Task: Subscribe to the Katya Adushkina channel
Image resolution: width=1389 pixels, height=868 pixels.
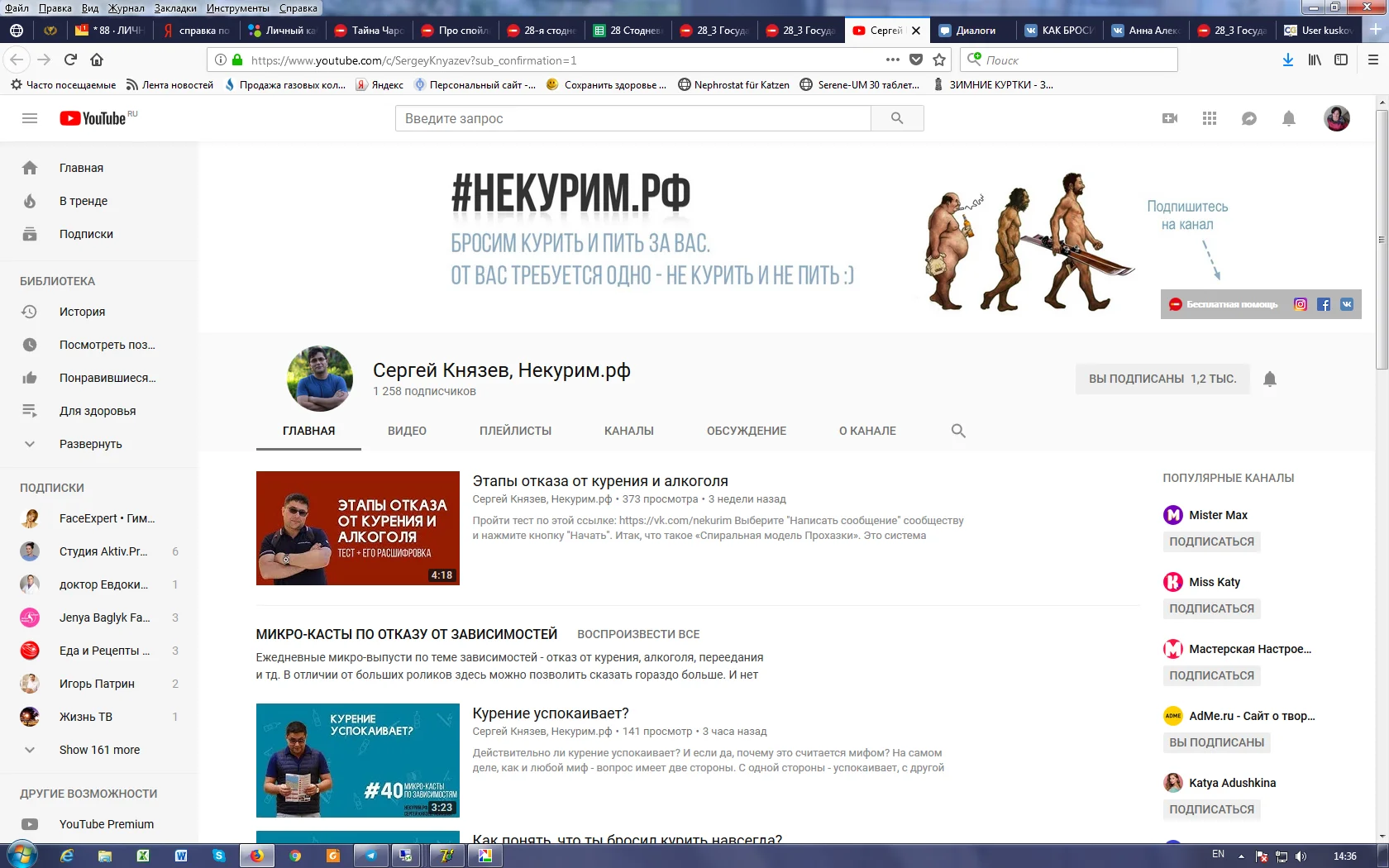Action: pos(1211,809)
